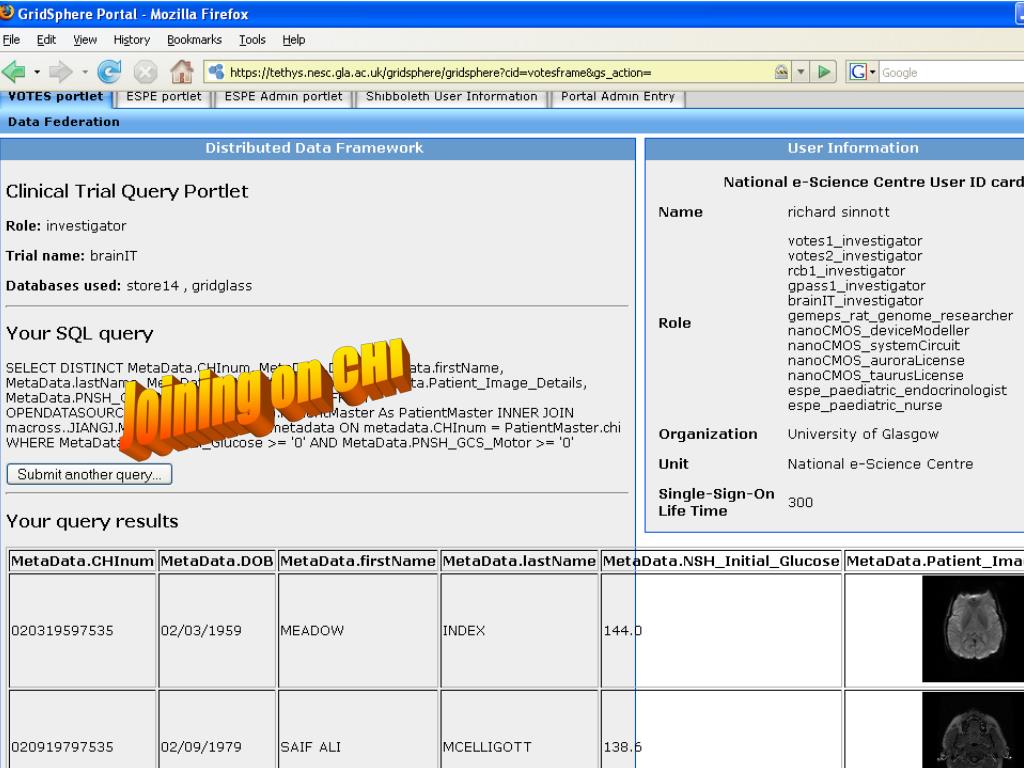Open the Portal Admin Entry tab
The width and height of the screenshot is (1024, 768).
click(x=618, y=97)
